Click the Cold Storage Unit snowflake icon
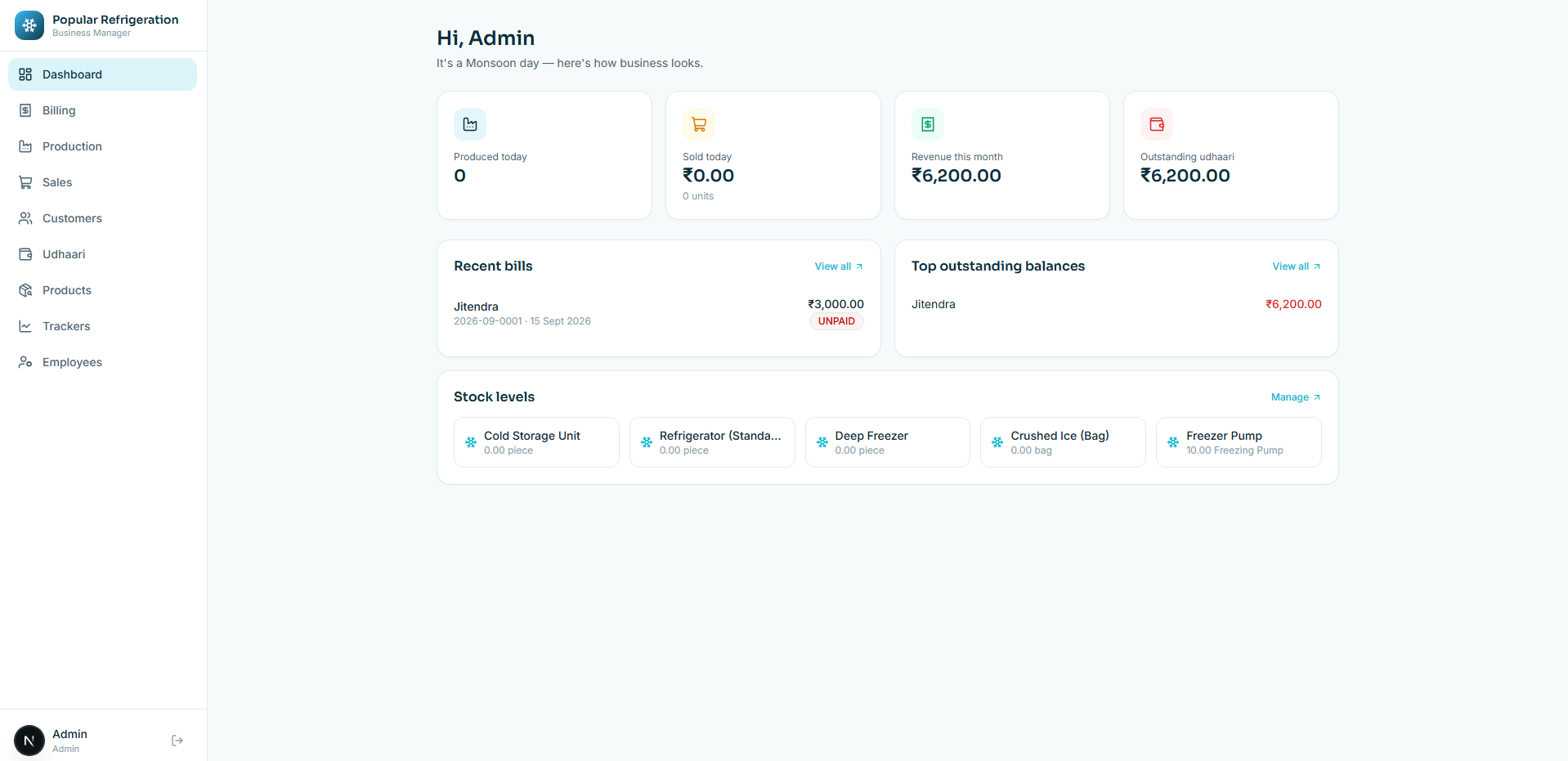1568x761 pixels. 471,442
